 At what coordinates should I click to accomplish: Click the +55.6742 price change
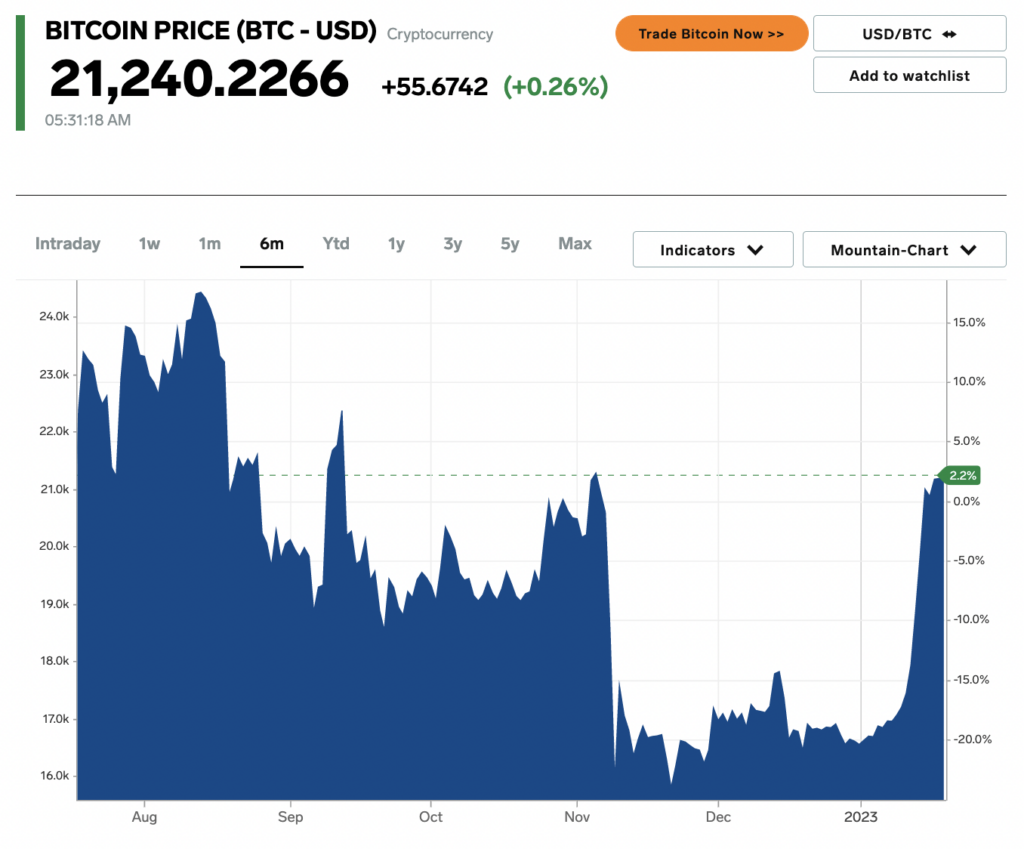(434, 87)
